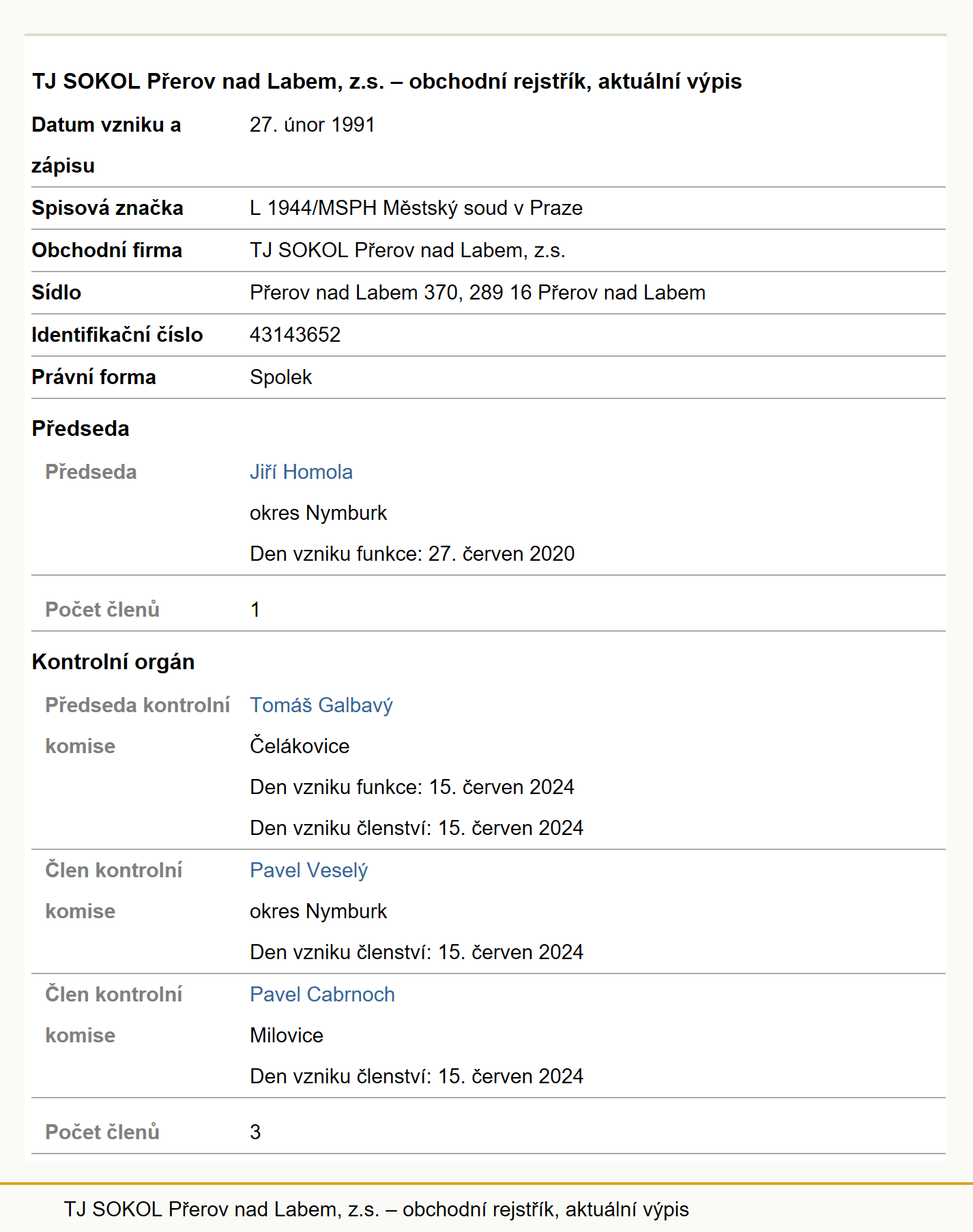Click the Kontrolní orgán section heading
Image resolution: width=973 pixels, height=1232 pixels.
tap(113, 662)
